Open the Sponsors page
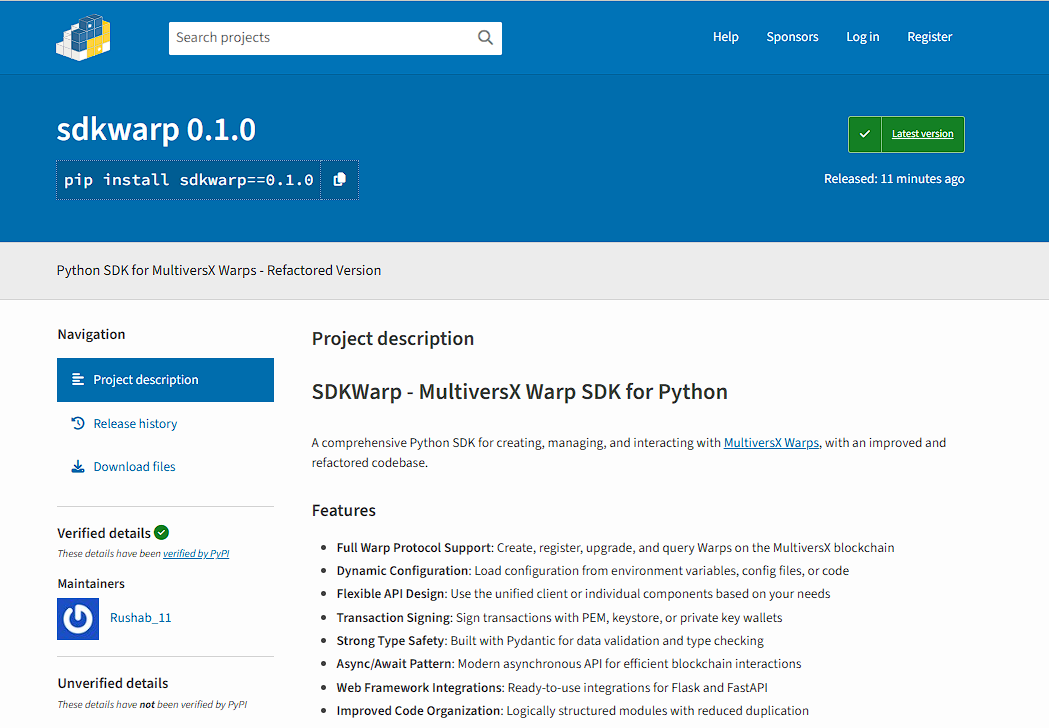 [x=792, y=36]
